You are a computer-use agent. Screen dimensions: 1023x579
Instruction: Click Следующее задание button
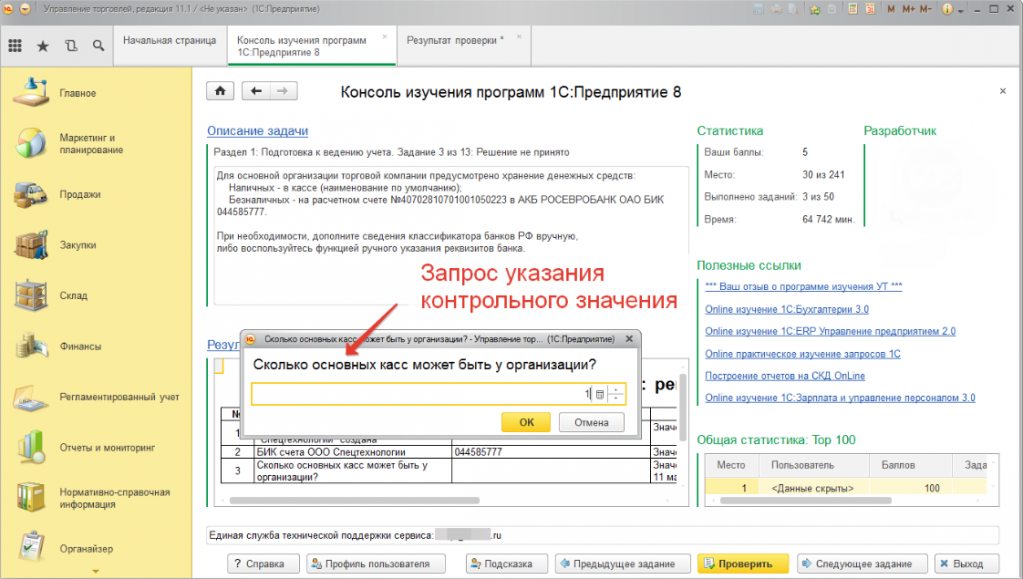862,563
